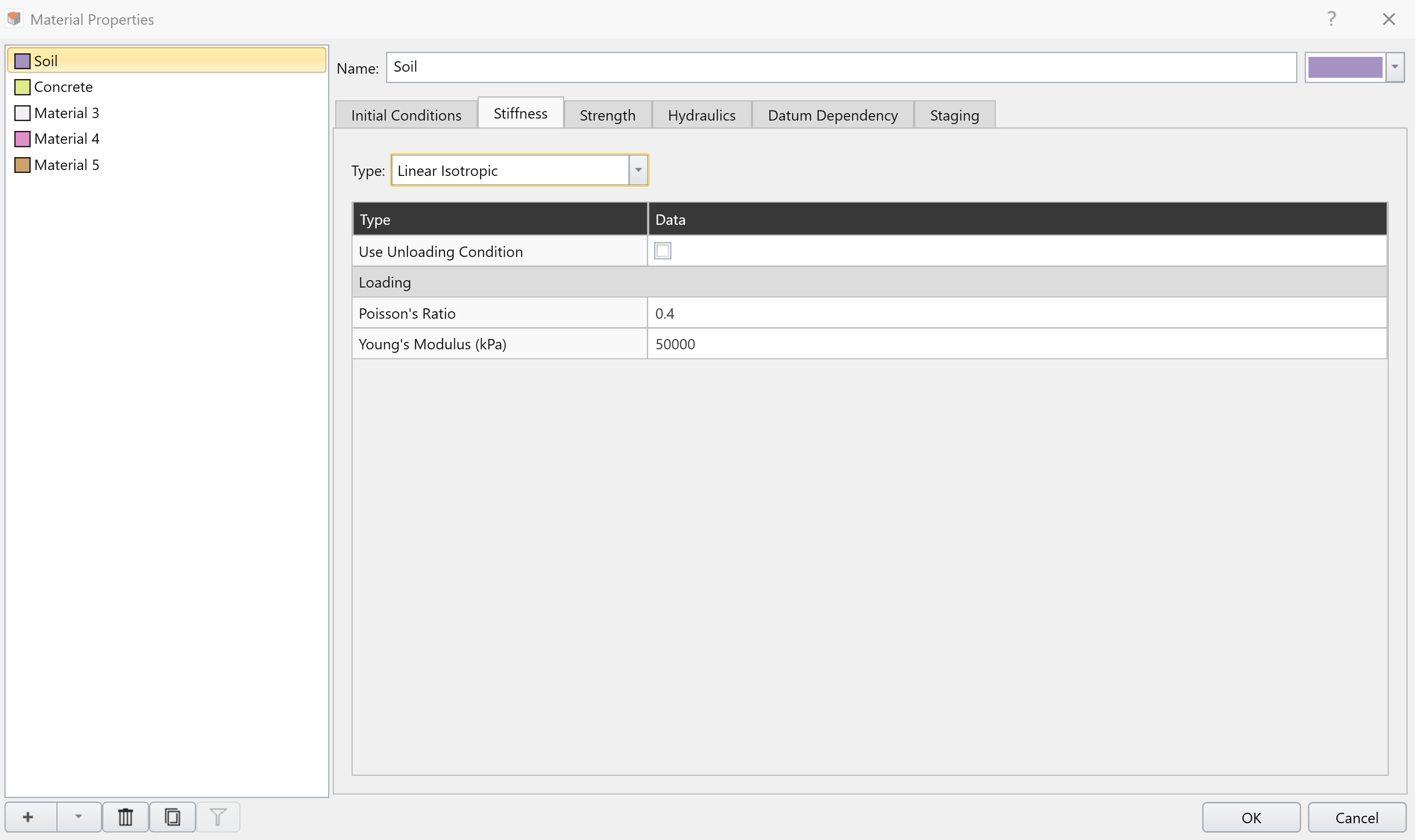Click the Material Properties app icon

click(14, 19)
